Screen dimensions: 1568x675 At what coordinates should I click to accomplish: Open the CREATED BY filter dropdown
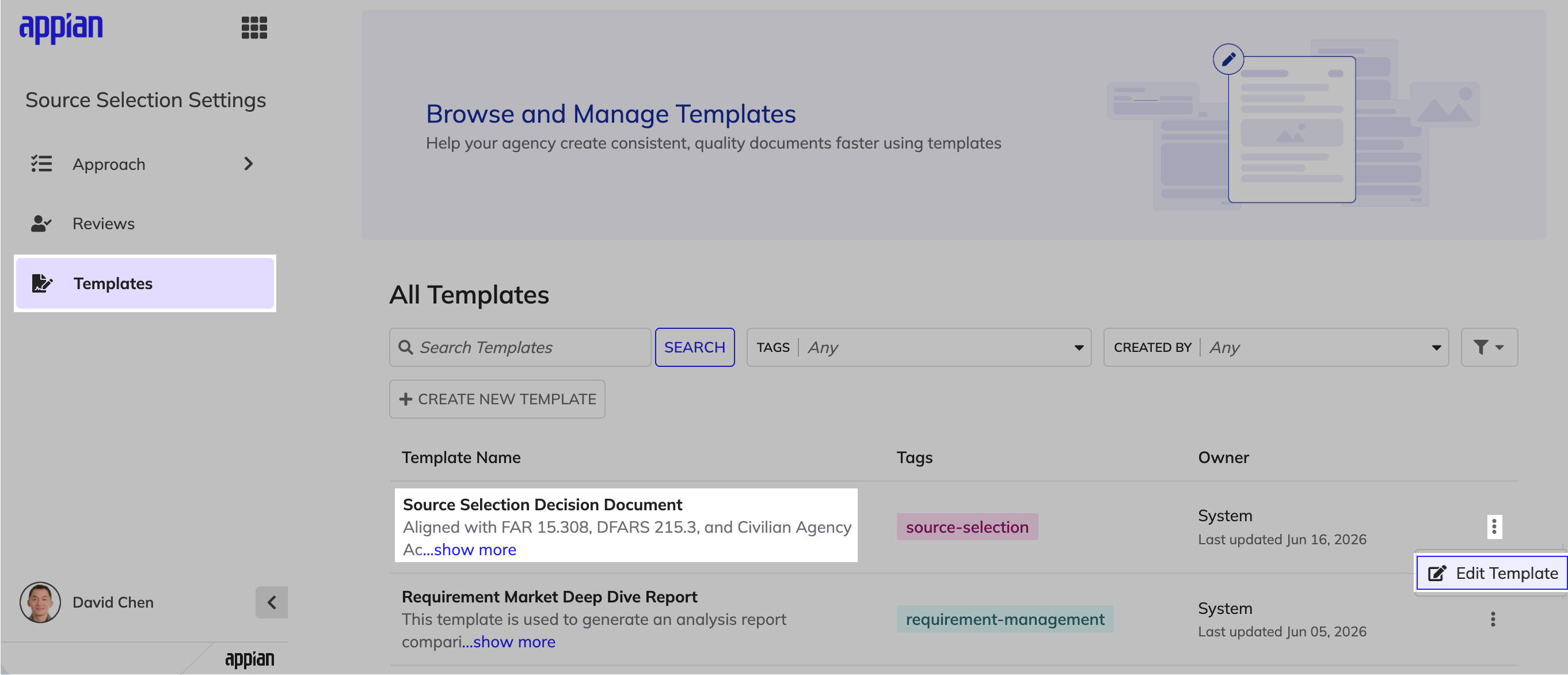1276,347
